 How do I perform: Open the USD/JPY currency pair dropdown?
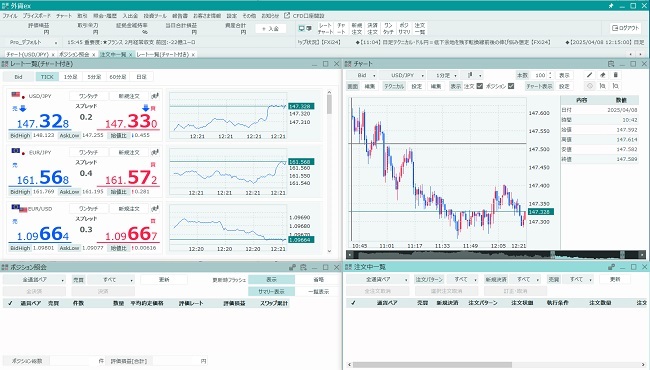[x=403, y=75]
